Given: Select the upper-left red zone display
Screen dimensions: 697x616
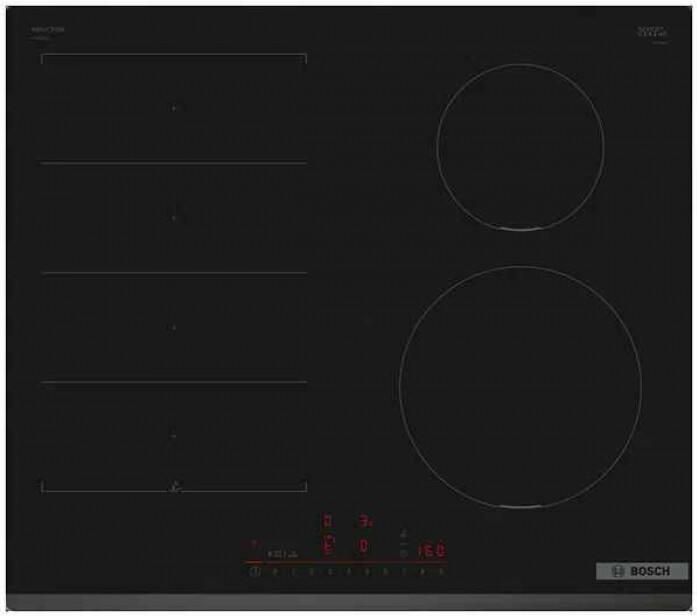Looking at the screenshot, I should [328, 520].
